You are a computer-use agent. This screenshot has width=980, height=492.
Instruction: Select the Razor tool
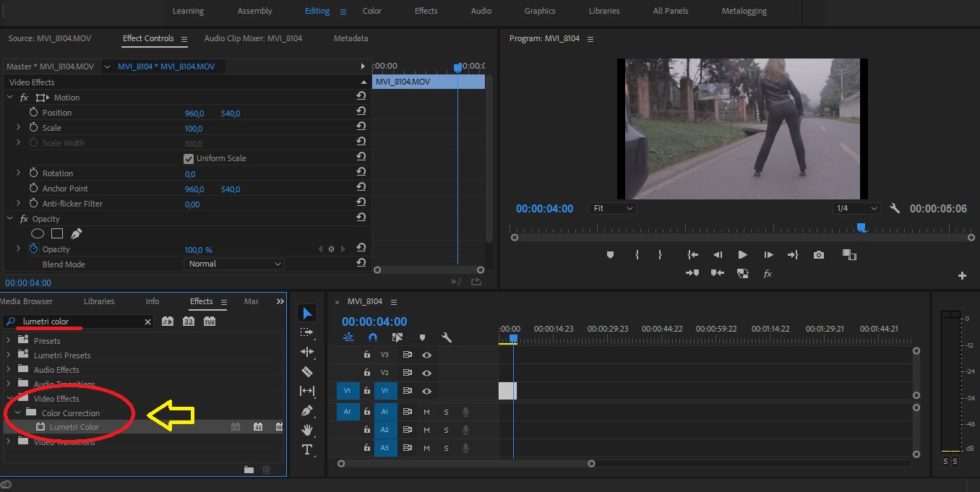307,371
